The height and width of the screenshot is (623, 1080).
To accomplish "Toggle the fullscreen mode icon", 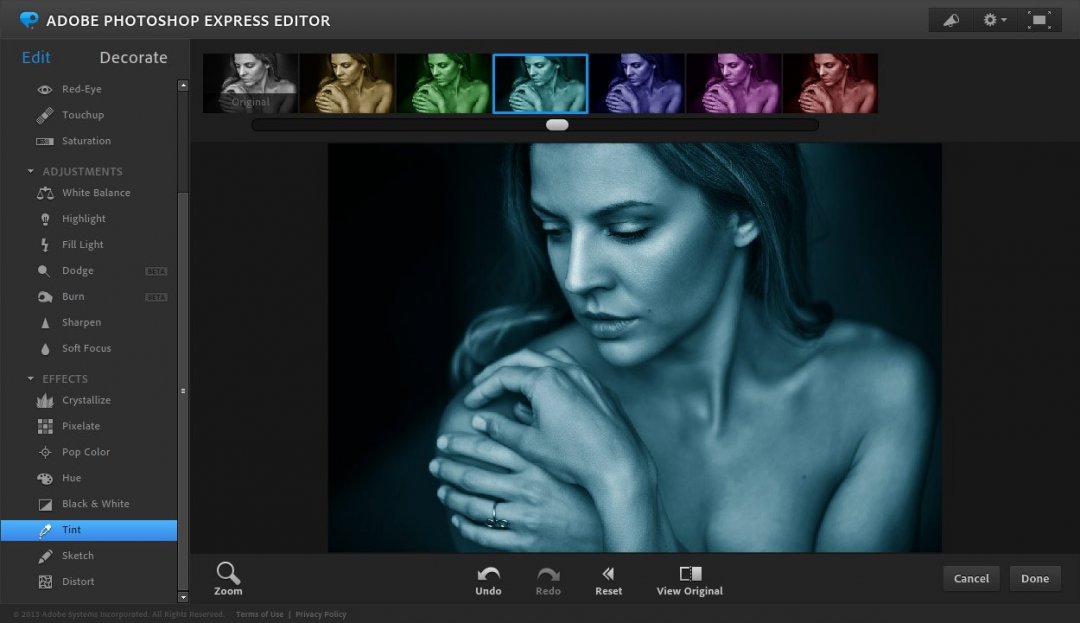I will point(1039,20).
